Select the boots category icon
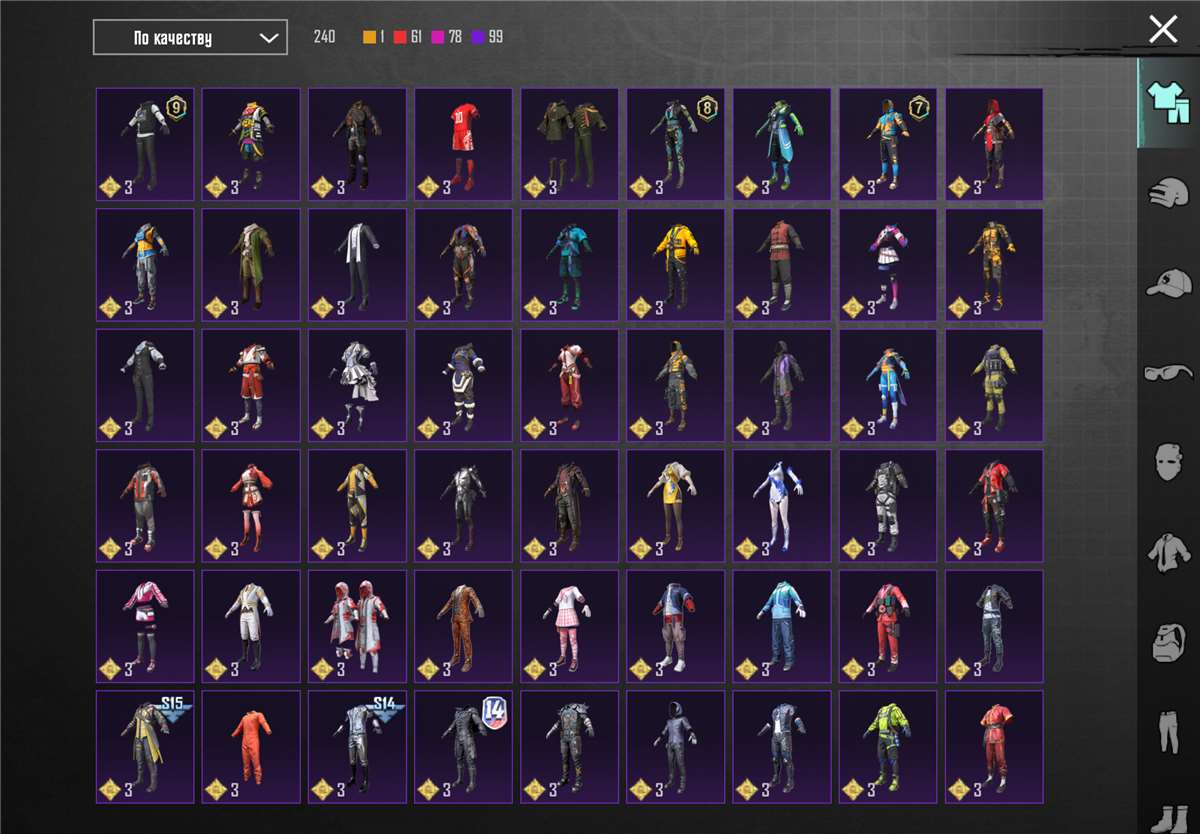The height and width of the screenshot is (834, 1200). pyautogui.click(x=1167, y=815)
